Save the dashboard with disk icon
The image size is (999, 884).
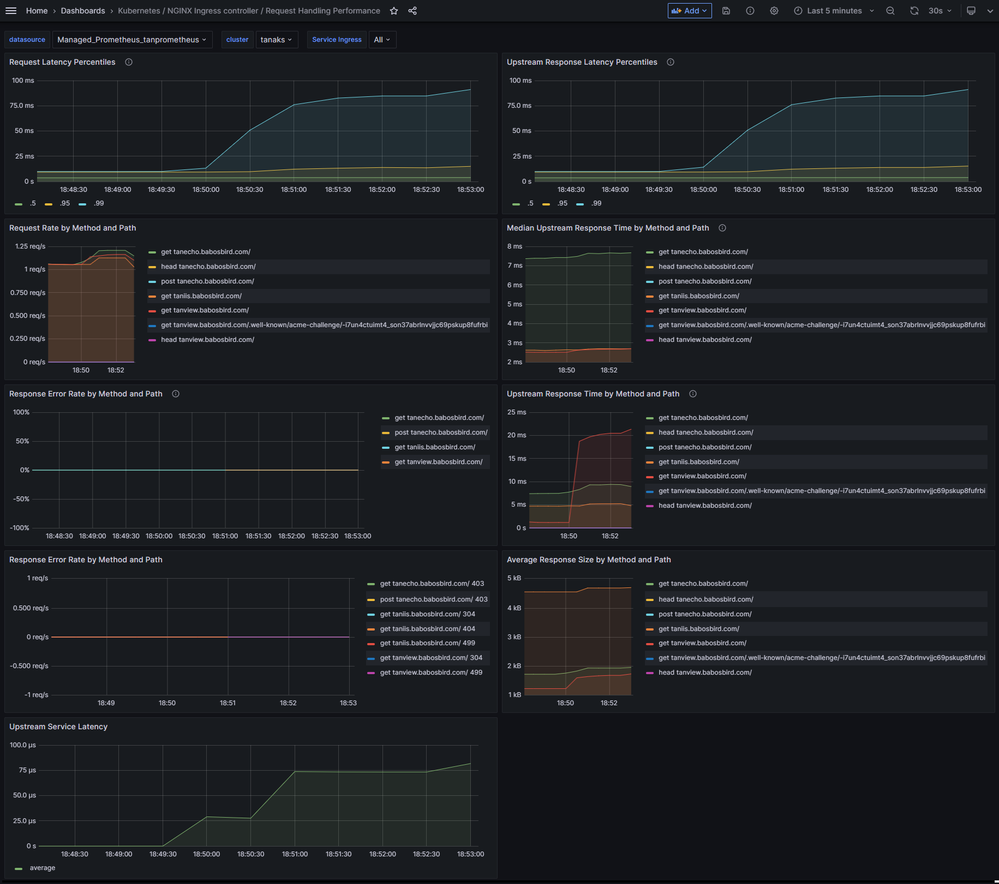(726, 11)
